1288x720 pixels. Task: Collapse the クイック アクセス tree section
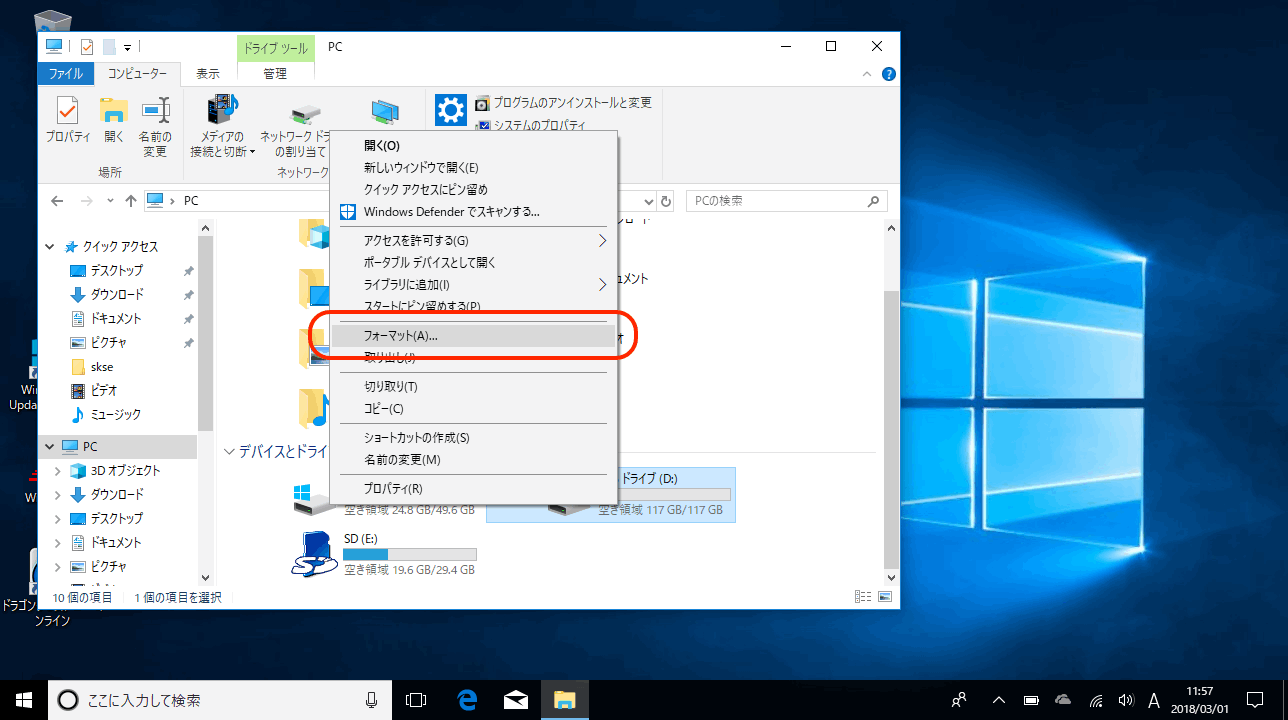51,247
